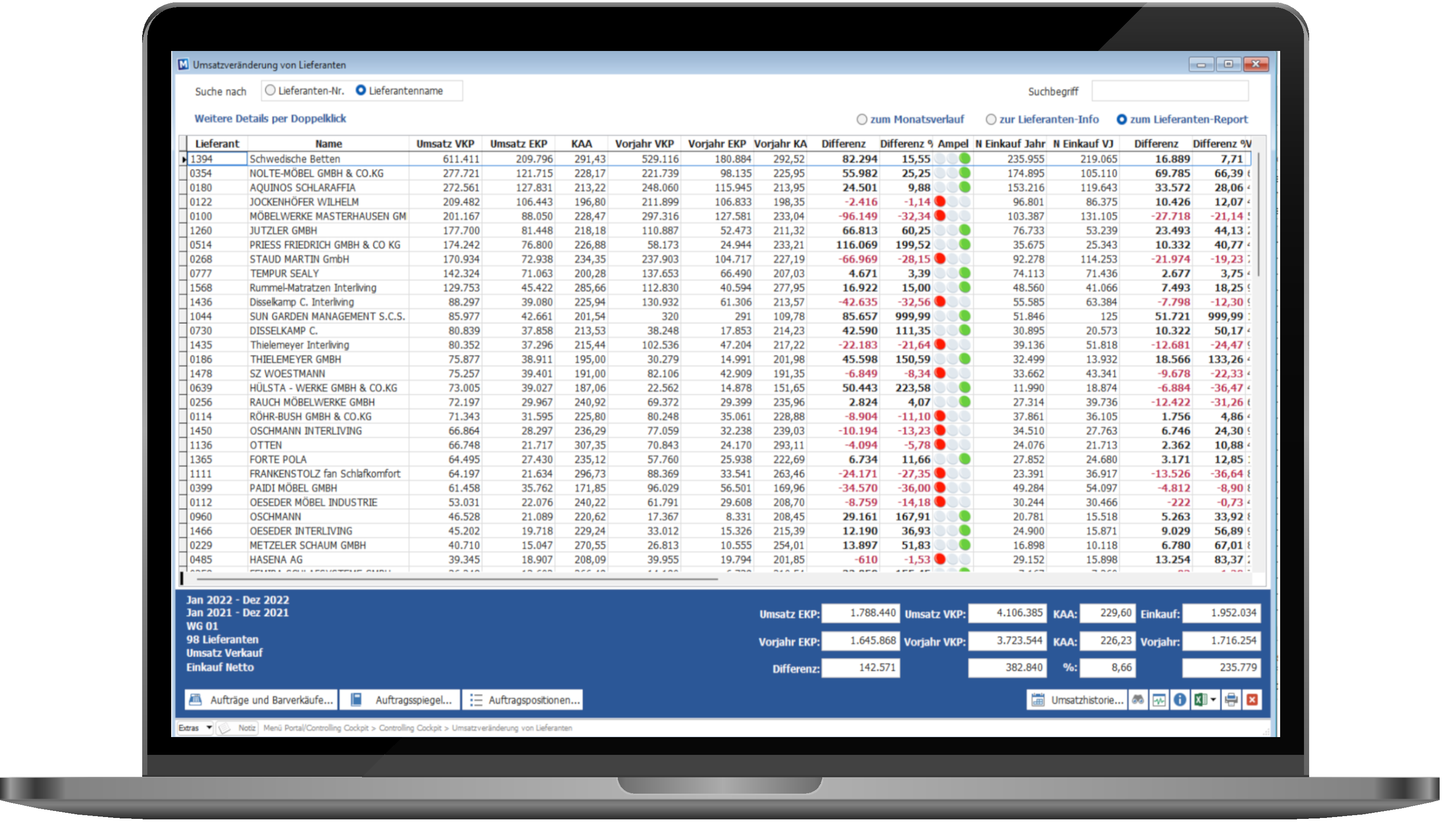The width and height of the screenshot is (1456, 825).
Task: Open the chart/graph view icon
Action: (x=1159, y=700)
